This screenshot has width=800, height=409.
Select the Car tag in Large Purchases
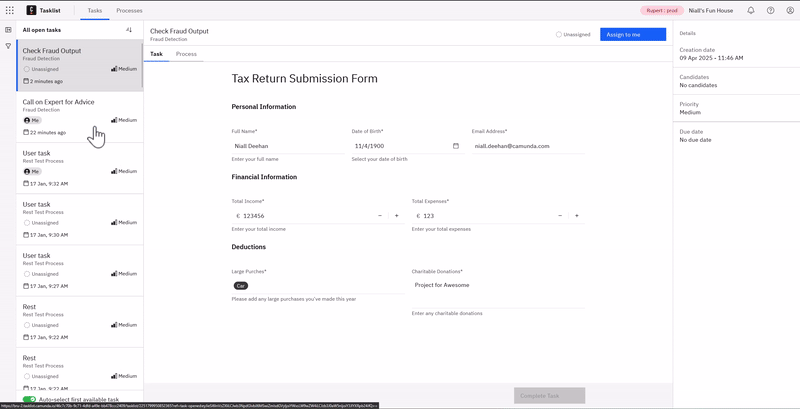click(x=241, y=285)
